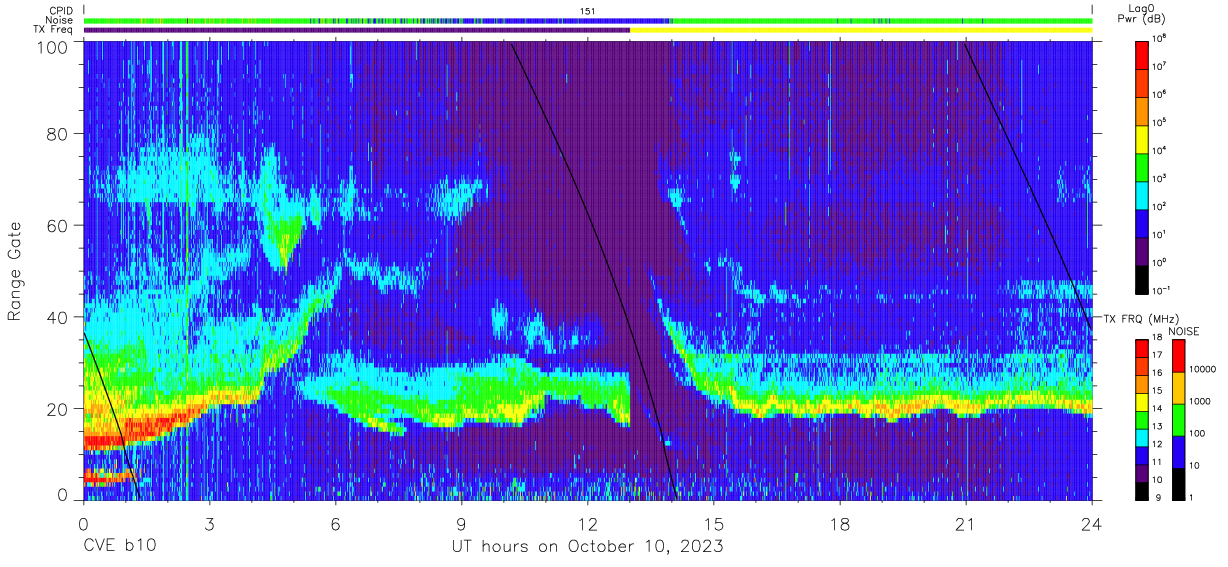Viewport: 1228px width, 567px height.
Task: Click the 9 label on TX FRQ scale
Action: (1156, 498)
